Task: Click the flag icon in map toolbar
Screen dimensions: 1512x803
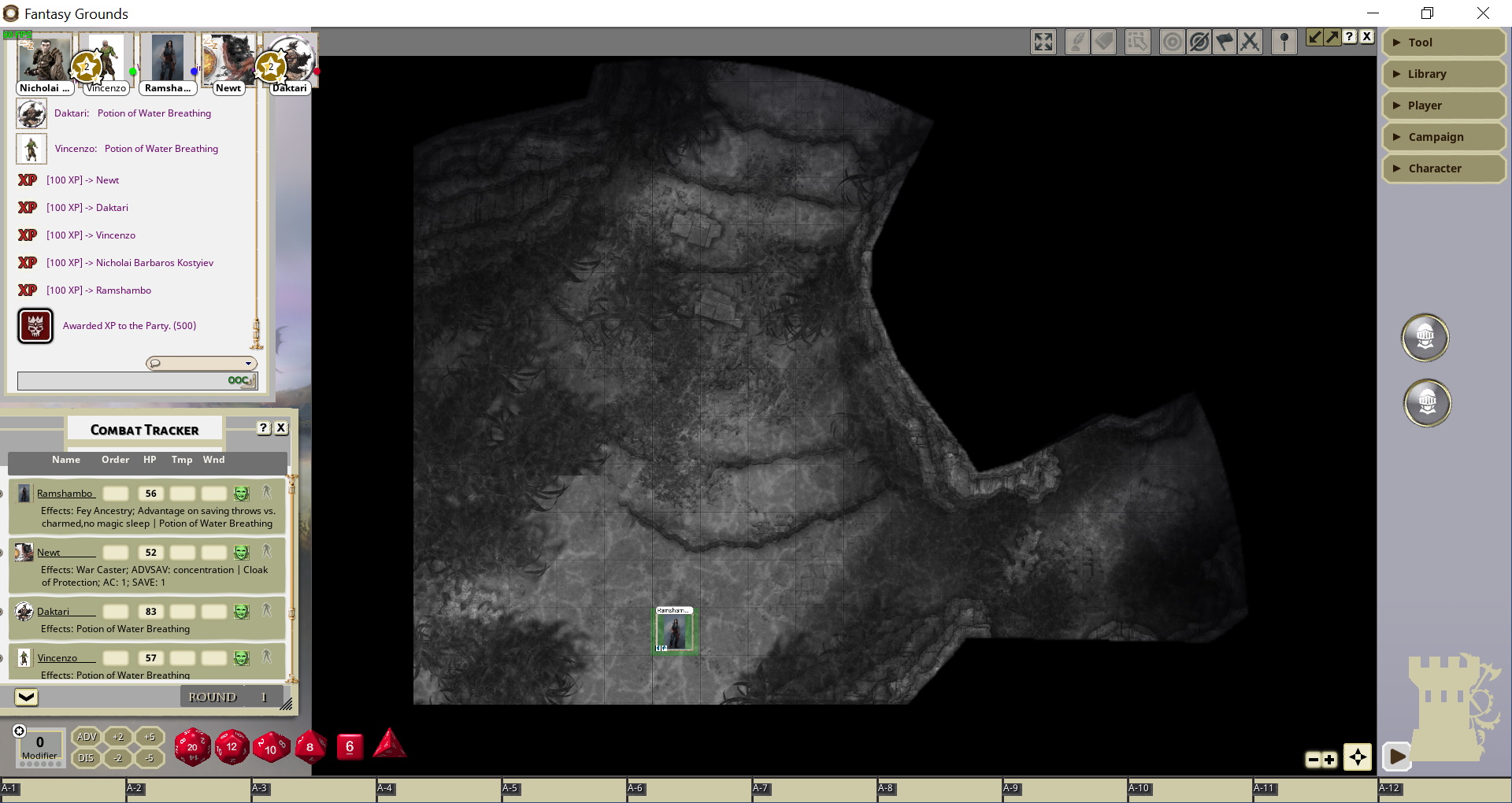Action: tap(1225, 42)
